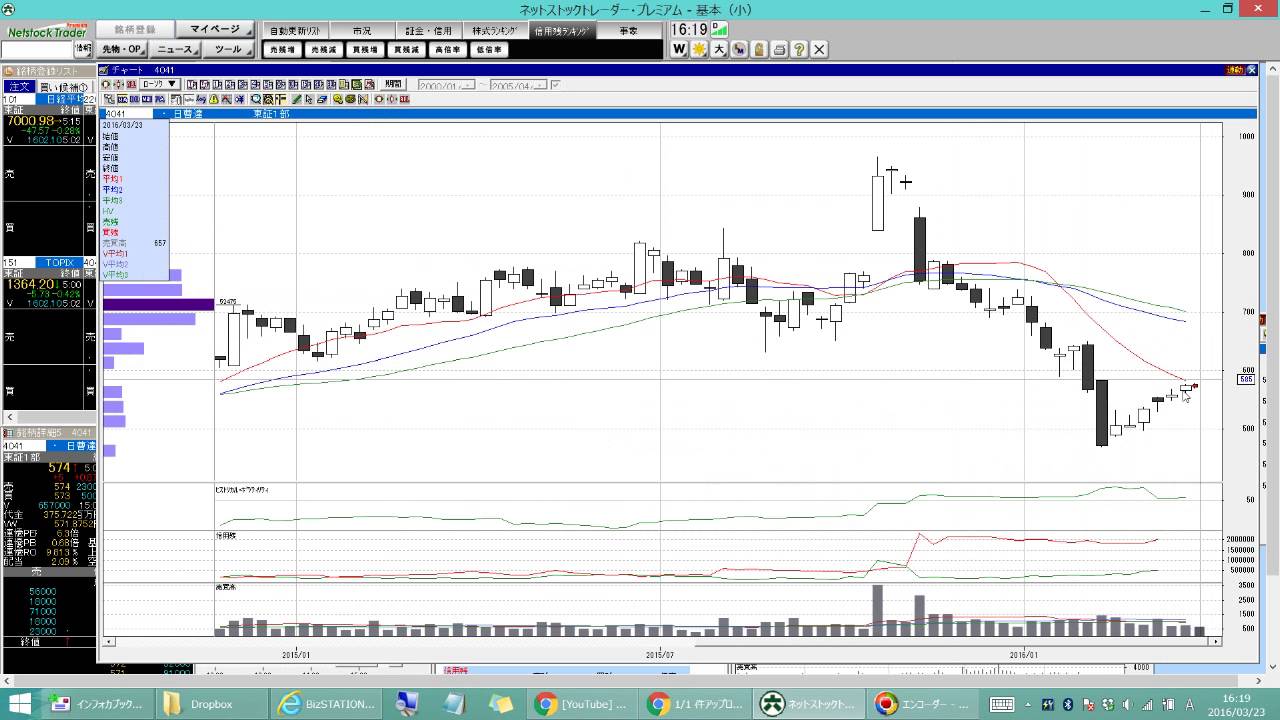Click the 売残増 button

[283, 49]
